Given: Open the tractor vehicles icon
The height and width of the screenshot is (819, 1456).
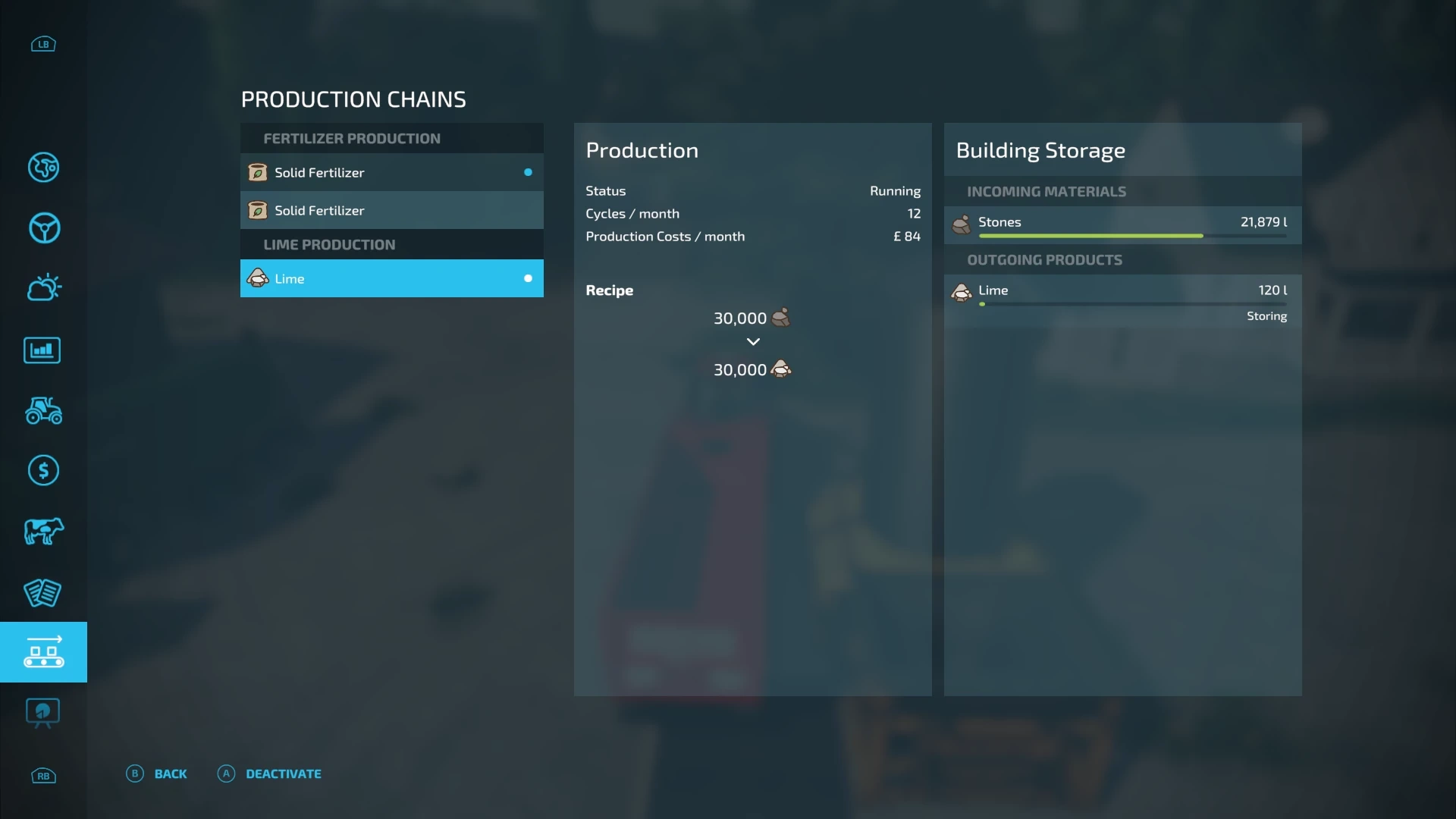Looking at the screenshot, I should [43, 410].
